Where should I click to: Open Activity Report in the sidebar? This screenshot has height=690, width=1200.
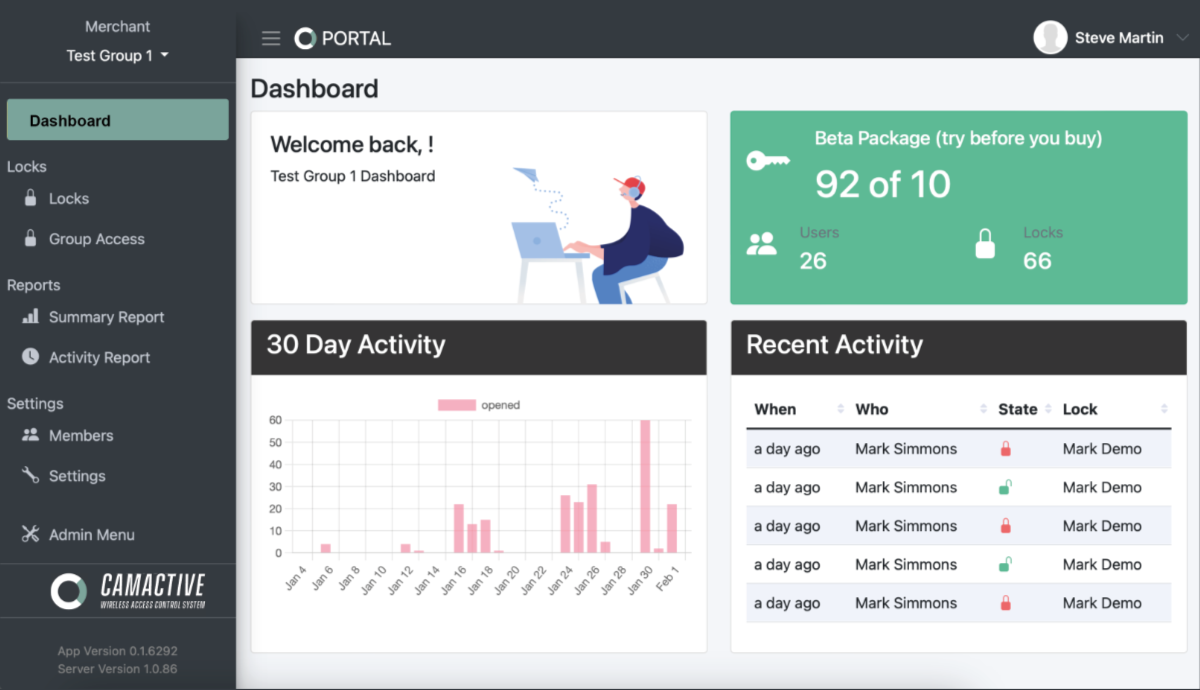pos(99,357)
